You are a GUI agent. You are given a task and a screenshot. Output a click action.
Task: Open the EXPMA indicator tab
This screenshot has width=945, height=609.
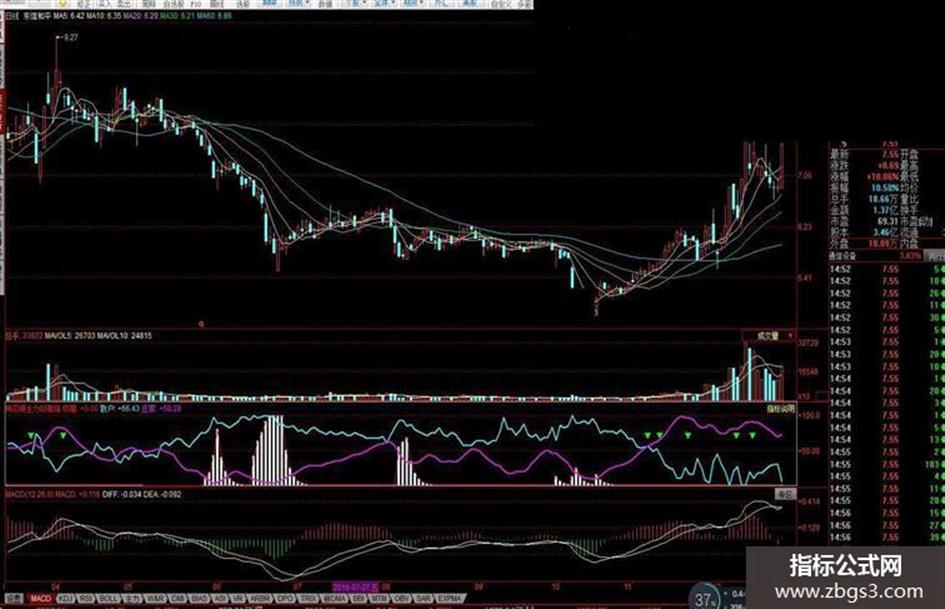coord(448,598)
